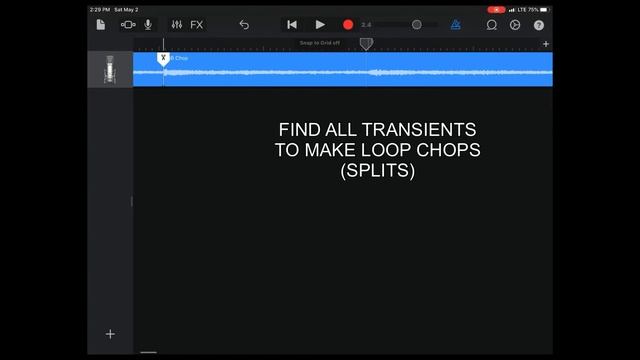Toggle the metronome
Viewport: 640px width, 360px height.
click(456, 25)
